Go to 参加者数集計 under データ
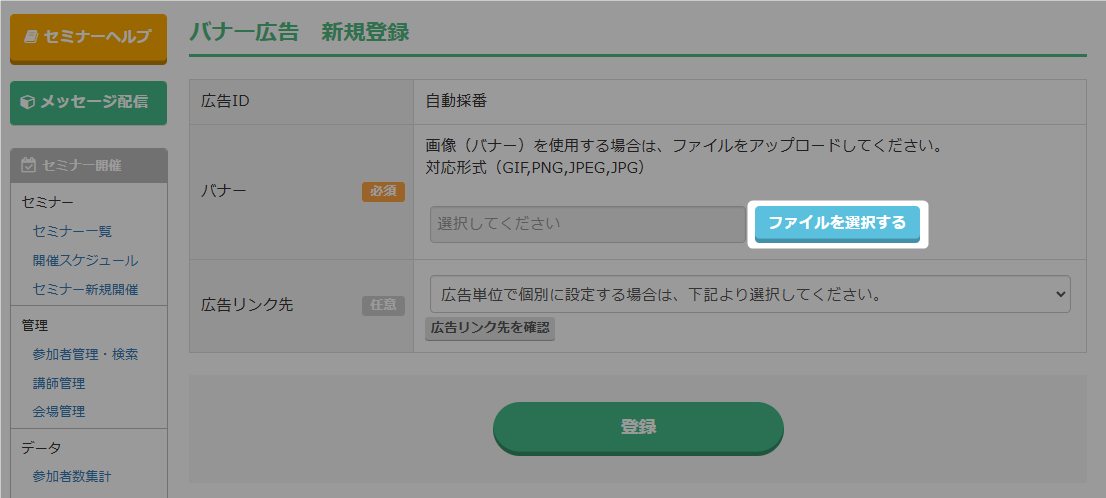 coord(72,476)
